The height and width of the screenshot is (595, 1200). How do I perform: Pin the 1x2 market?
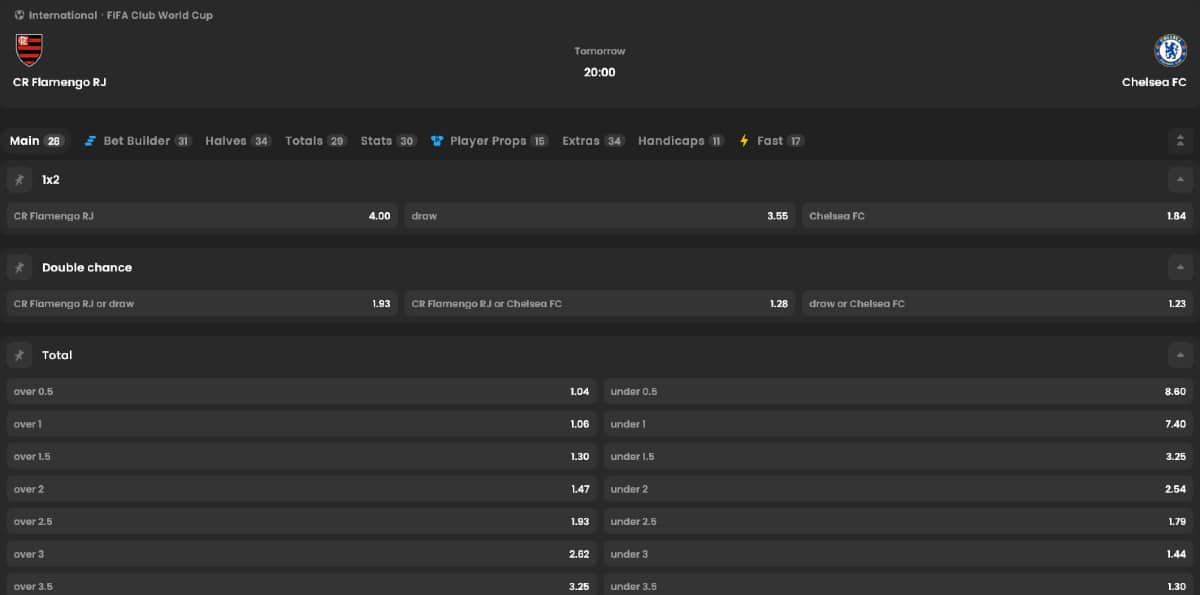point(19,180)
